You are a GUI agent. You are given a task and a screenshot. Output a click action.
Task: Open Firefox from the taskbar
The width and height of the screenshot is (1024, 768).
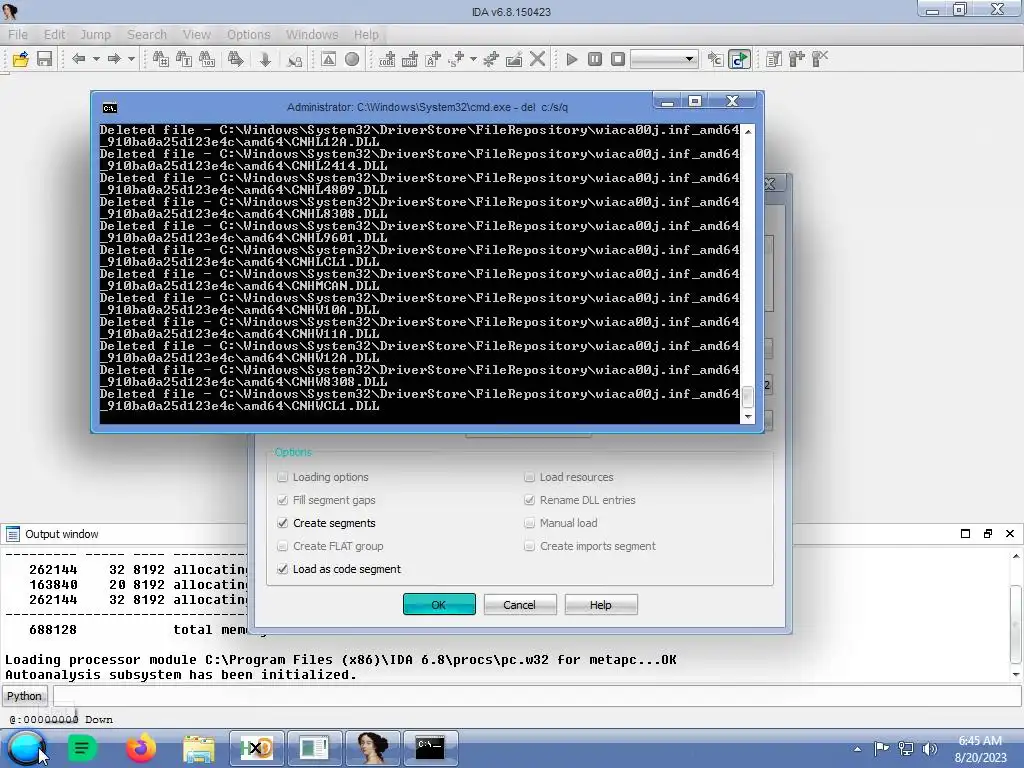141,748
